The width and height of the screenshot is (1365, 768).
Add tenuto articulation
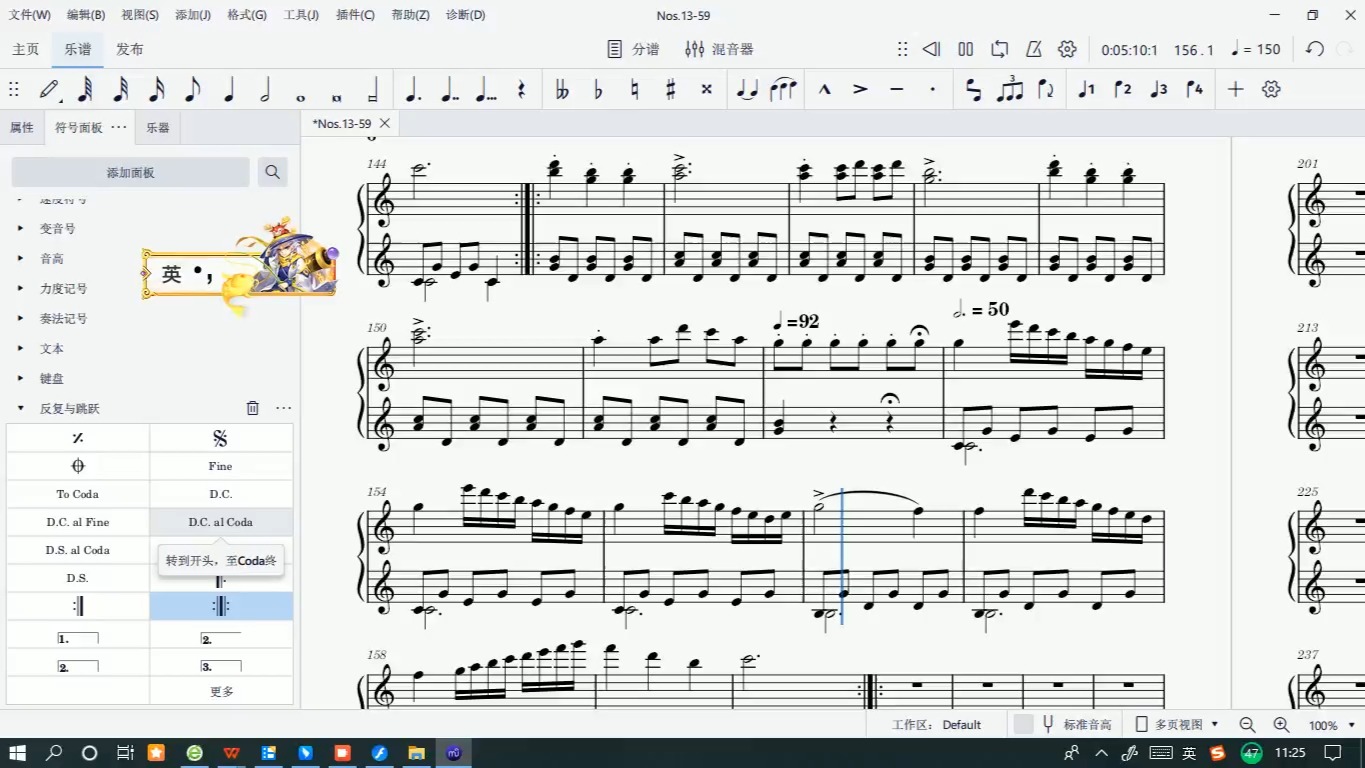[x=896, y=89]
